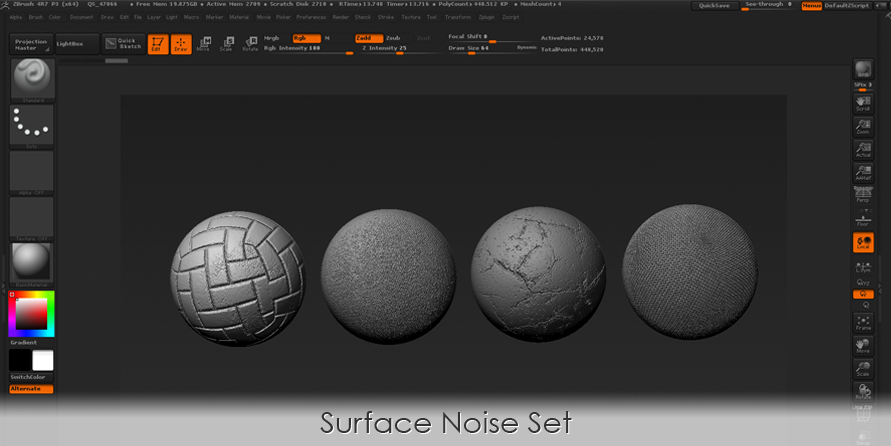891x446 pixels.
Task: Toggle the Floor grid icon
Action: point(863,219)
